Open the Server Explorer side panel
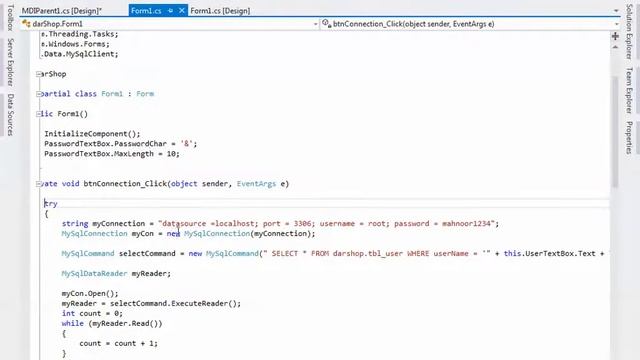 11,62
